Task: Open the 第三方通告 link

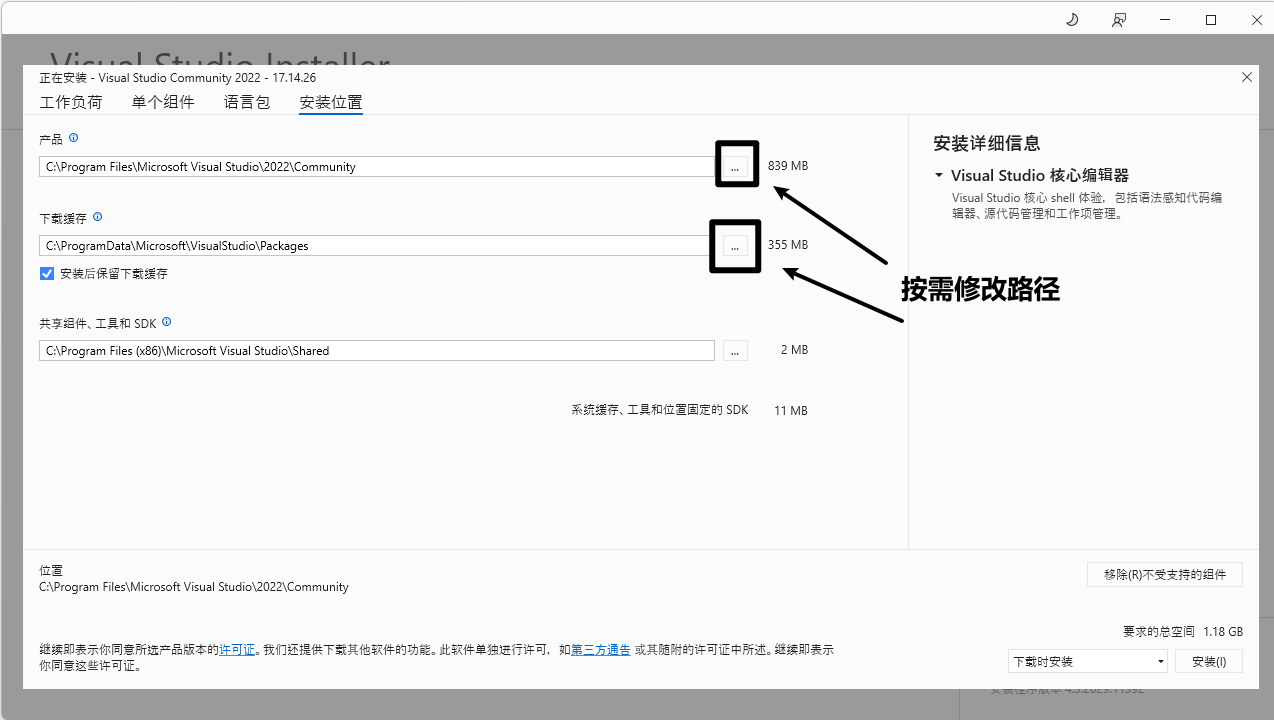Action: point(600,650)
